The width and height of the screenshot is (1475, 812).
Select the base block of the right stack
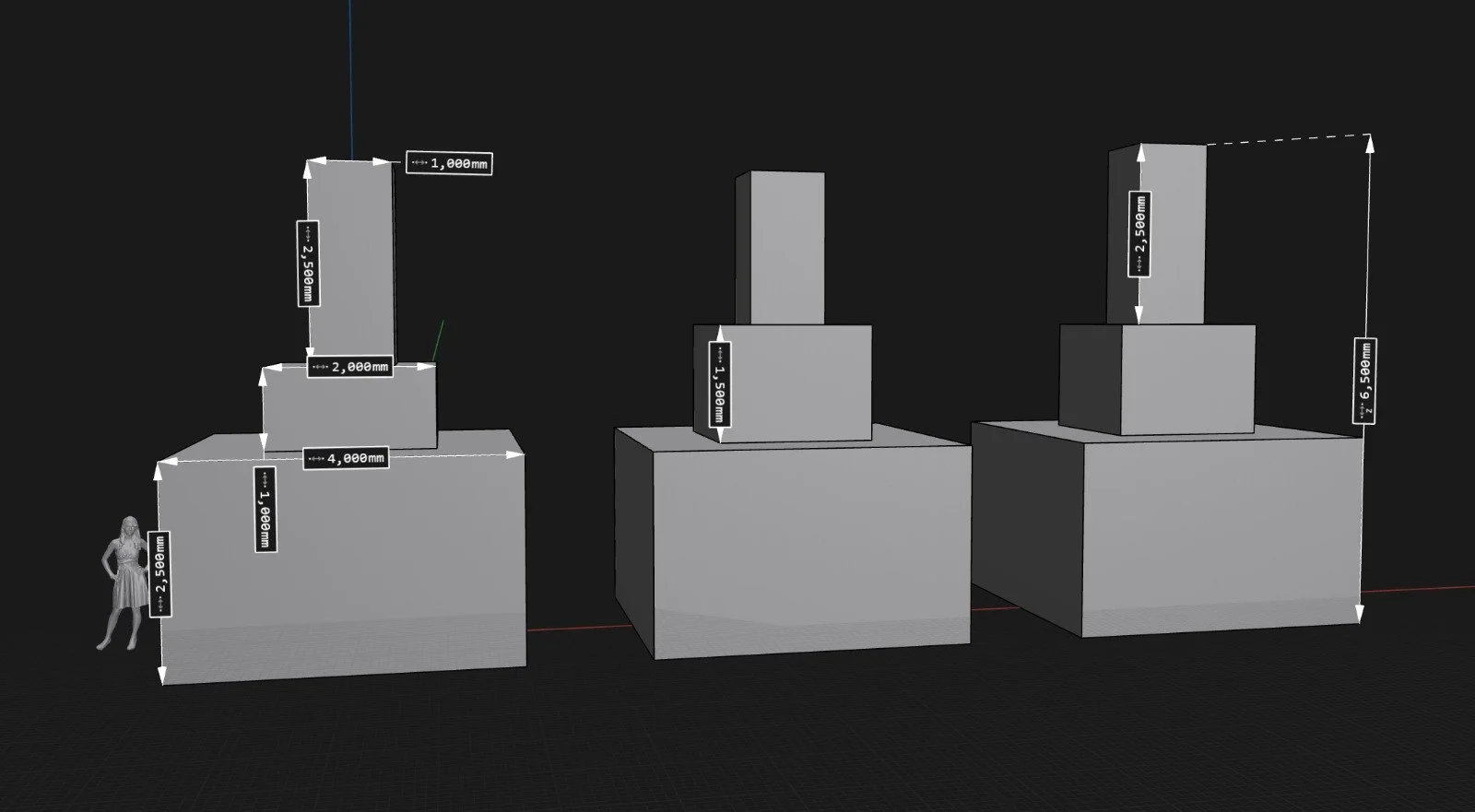pos(1167,530)
